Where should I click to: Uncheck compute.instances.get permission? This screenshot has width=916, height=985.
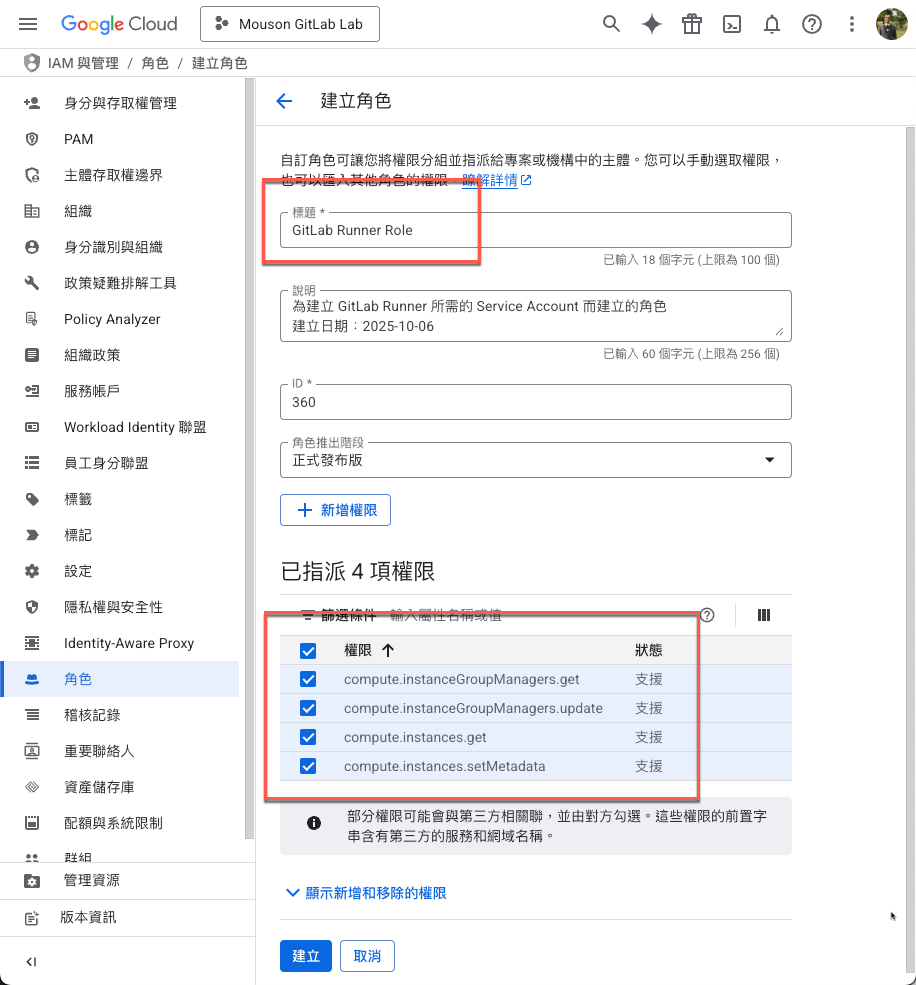coord(308,737)
